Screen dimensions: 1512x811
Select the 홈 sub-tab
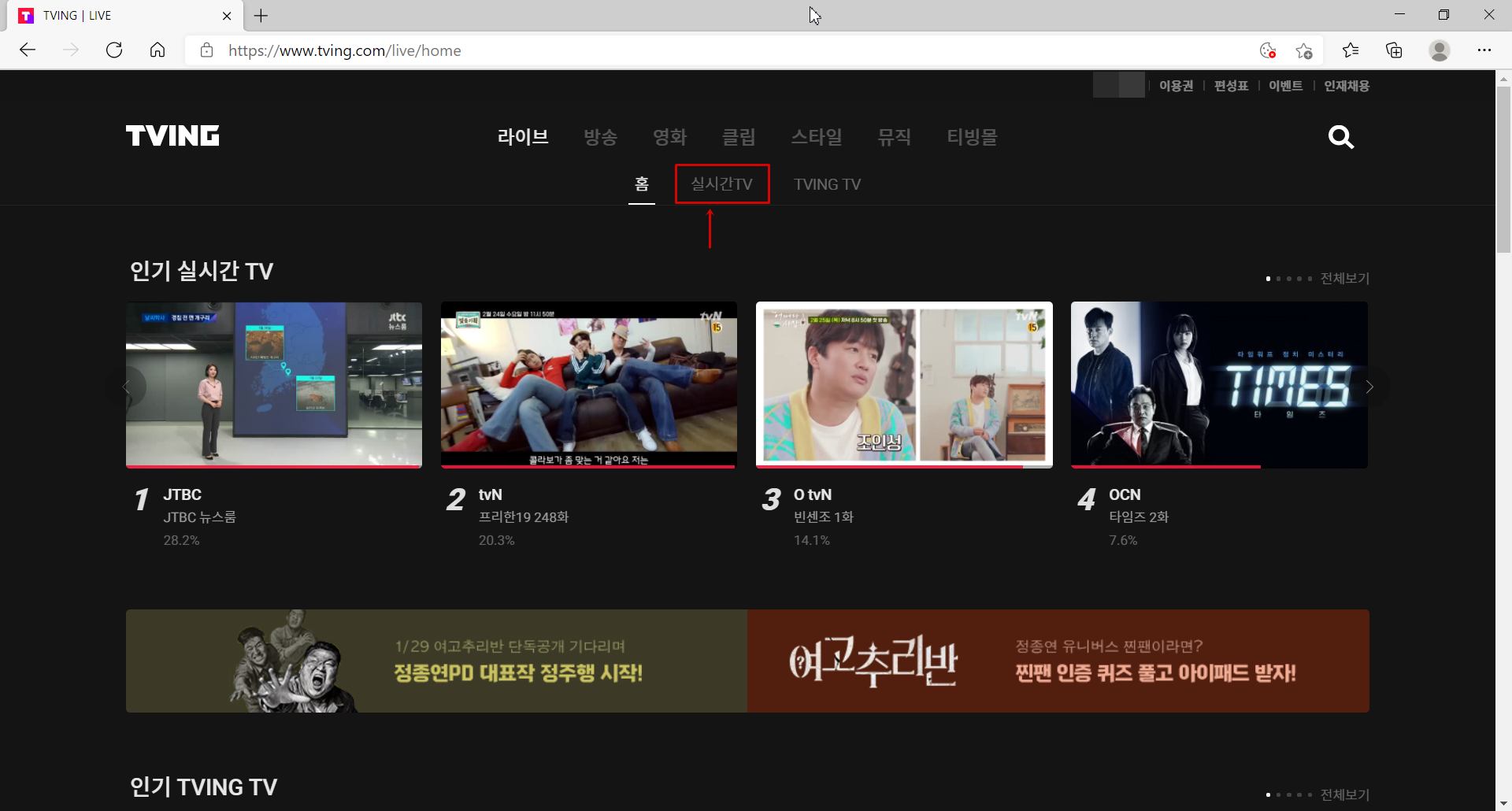tap(642, 184)
